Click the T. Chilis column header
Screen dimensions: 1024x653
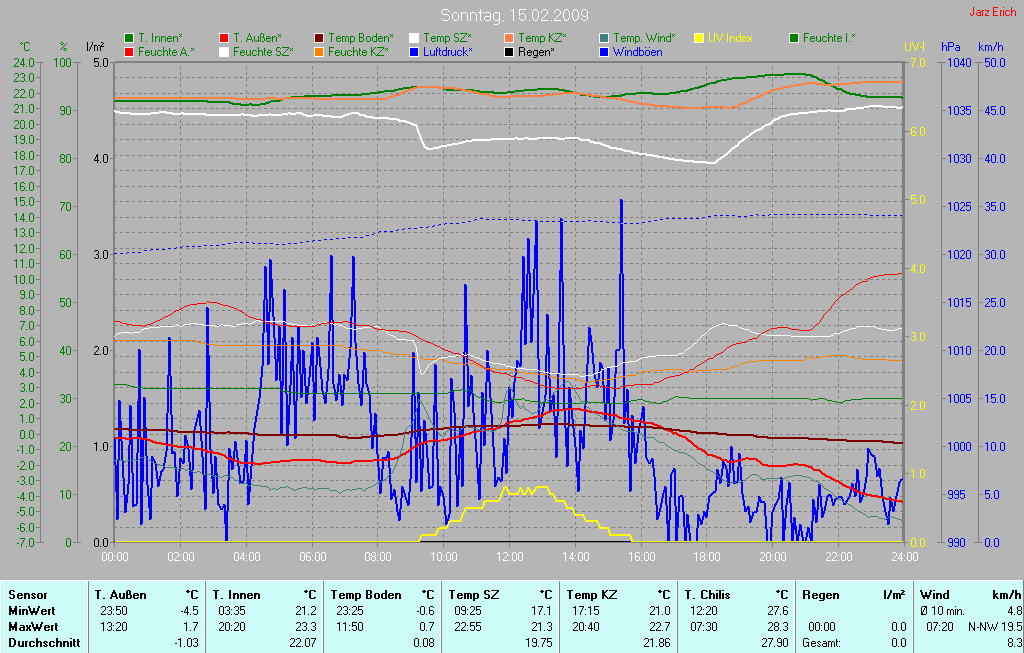[x=707, y=595]
